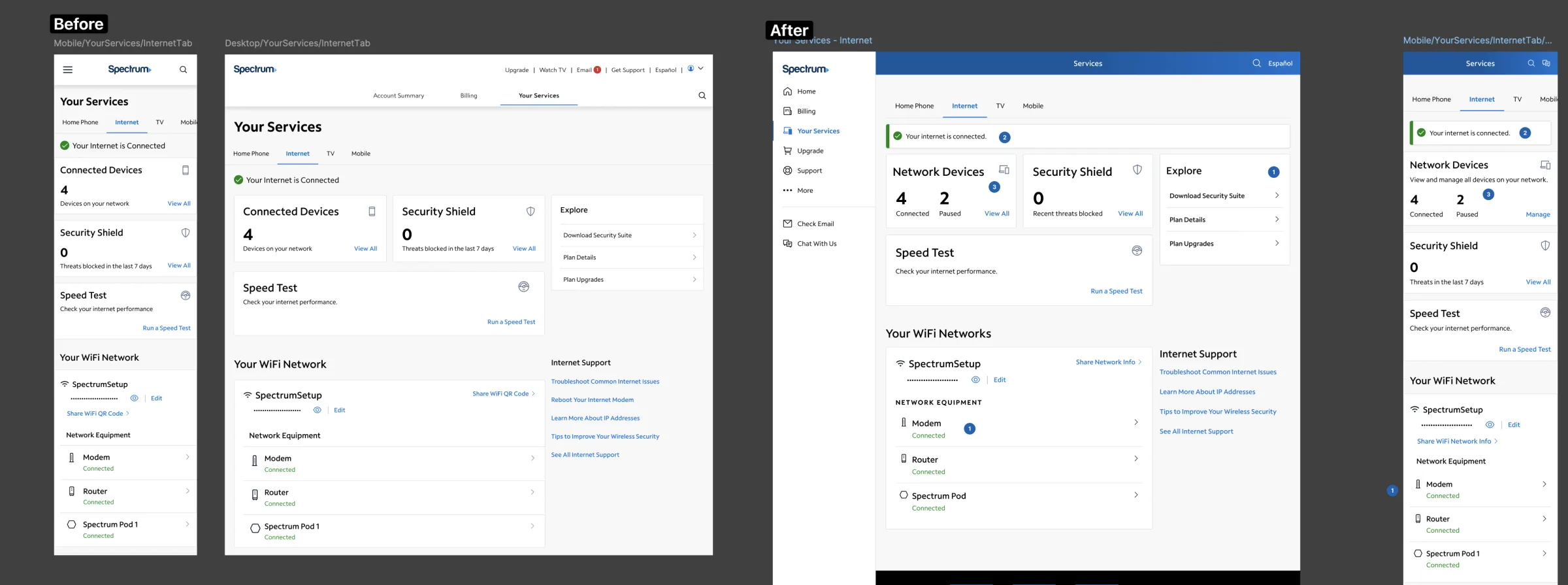Click search icon below Before desktop header links

pos(702,95)
